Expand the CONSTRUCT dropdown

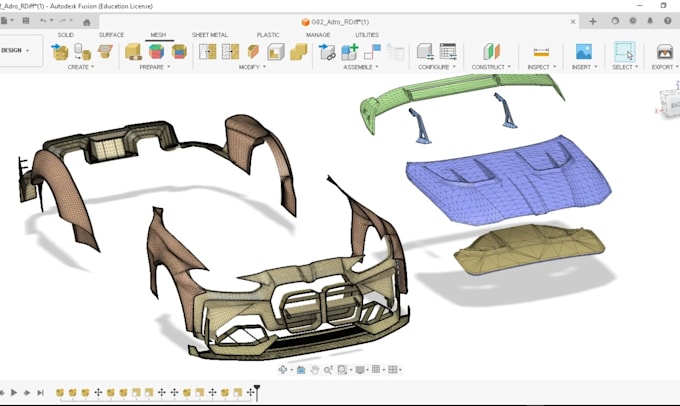coord(491,67)
